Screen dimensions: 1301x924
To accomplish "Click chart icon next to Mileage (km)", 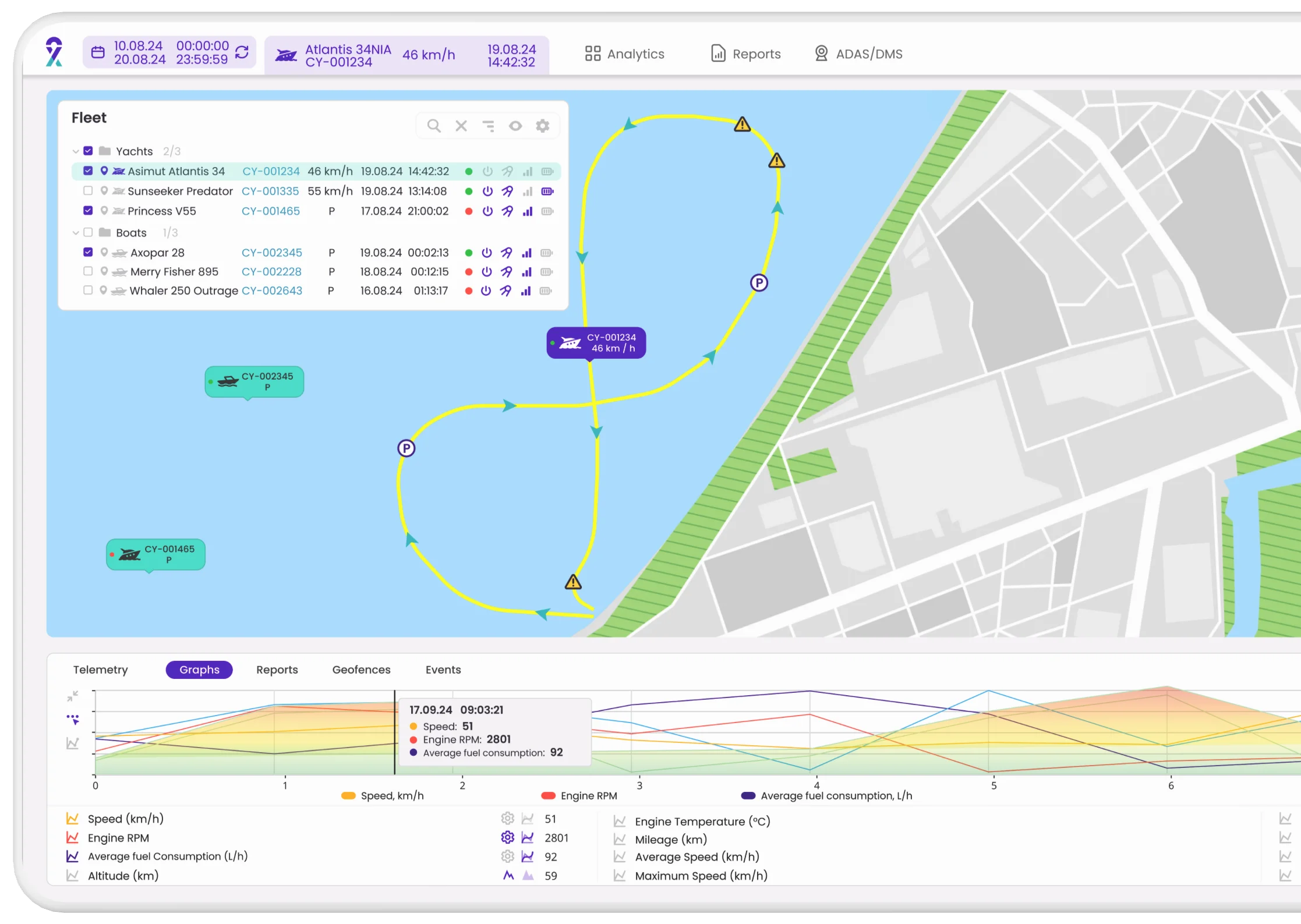I will click(620, 840).
